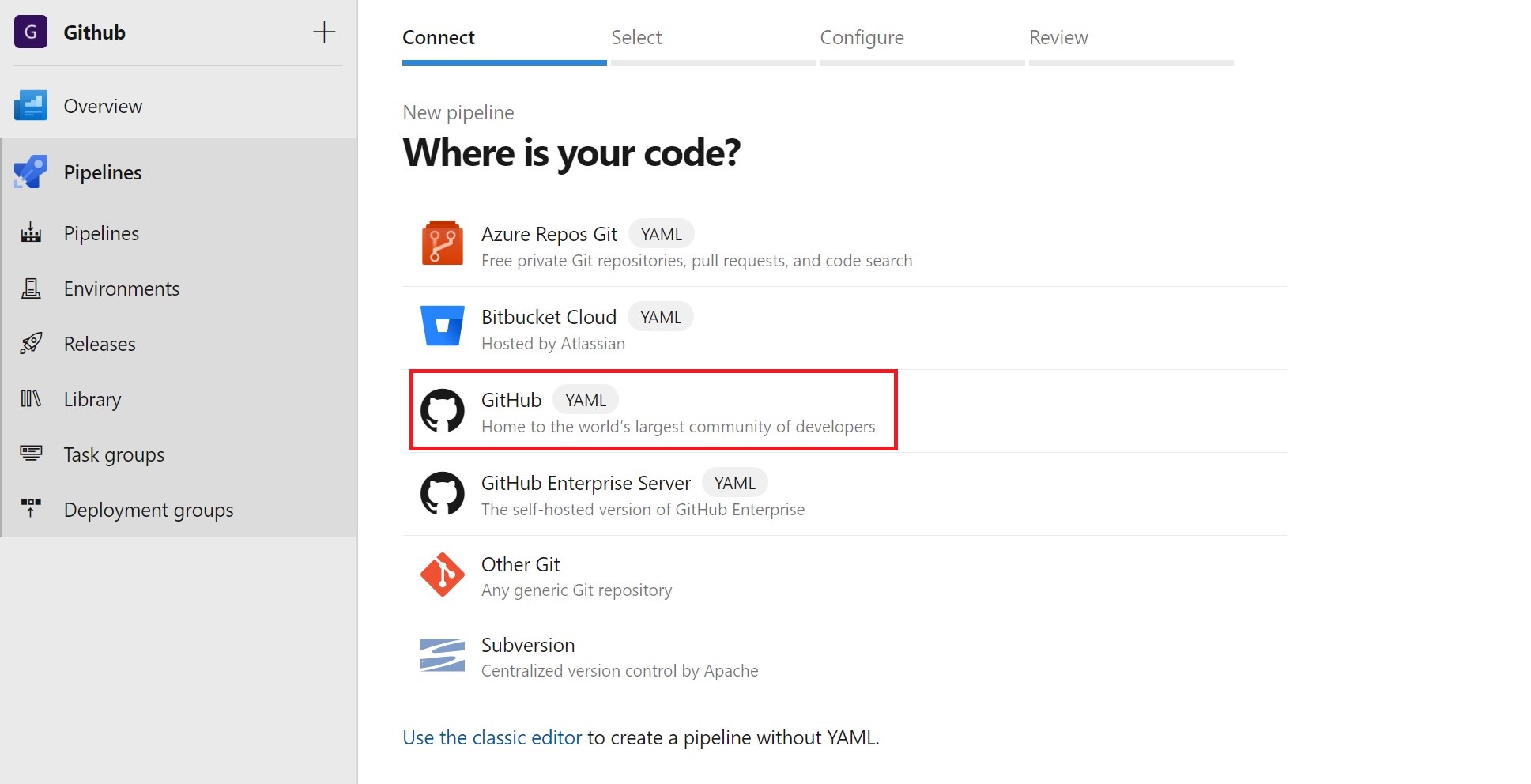The height and width of the screenshot is (784, 1531).
Task: Choose Subversion as code source
Action: click(x=844, y=657)
